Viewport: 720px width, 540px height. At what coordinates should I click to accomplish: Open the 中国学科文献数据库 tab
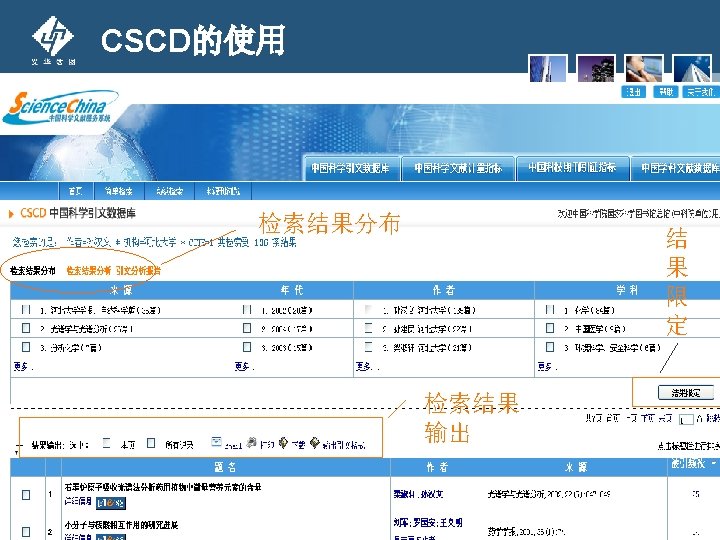point(676,168)
